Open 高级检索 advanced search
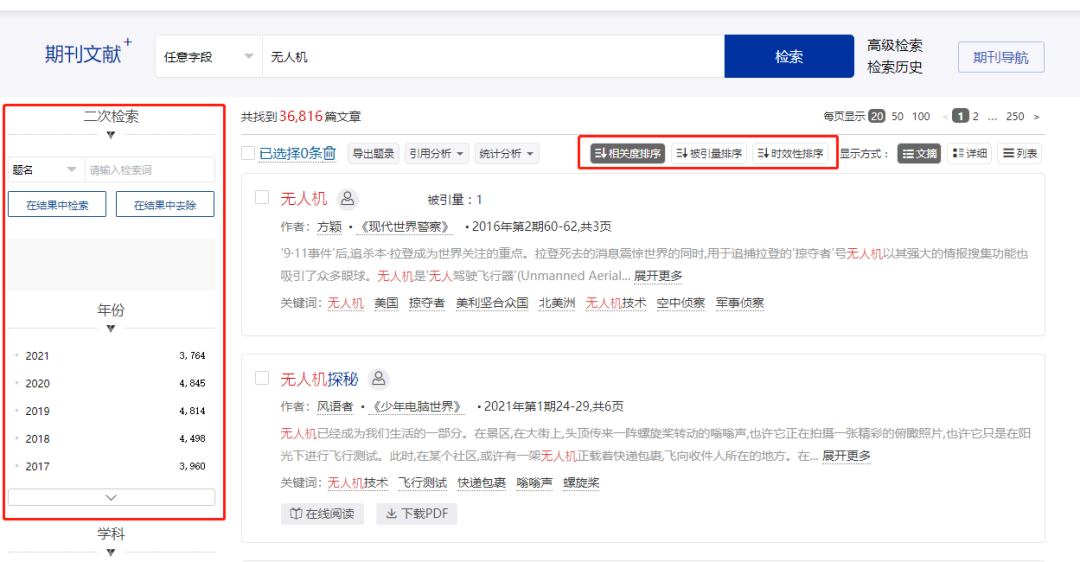 pyautogui.click(x=895, y=45)
